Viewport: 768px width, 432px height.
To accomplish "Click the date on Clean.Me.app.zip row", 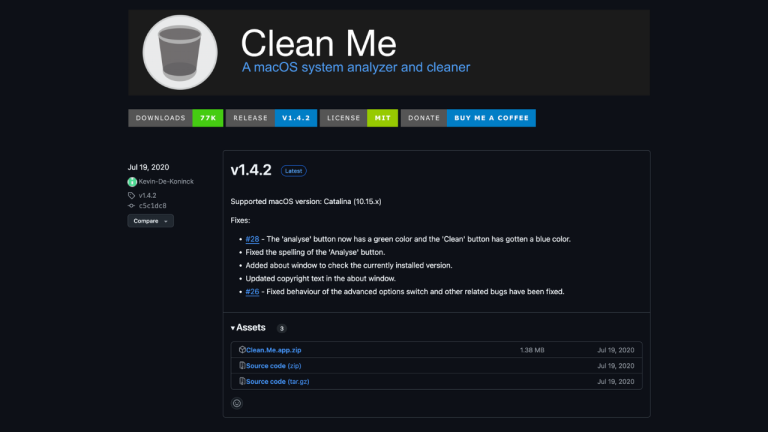I will tap(616, 350).
